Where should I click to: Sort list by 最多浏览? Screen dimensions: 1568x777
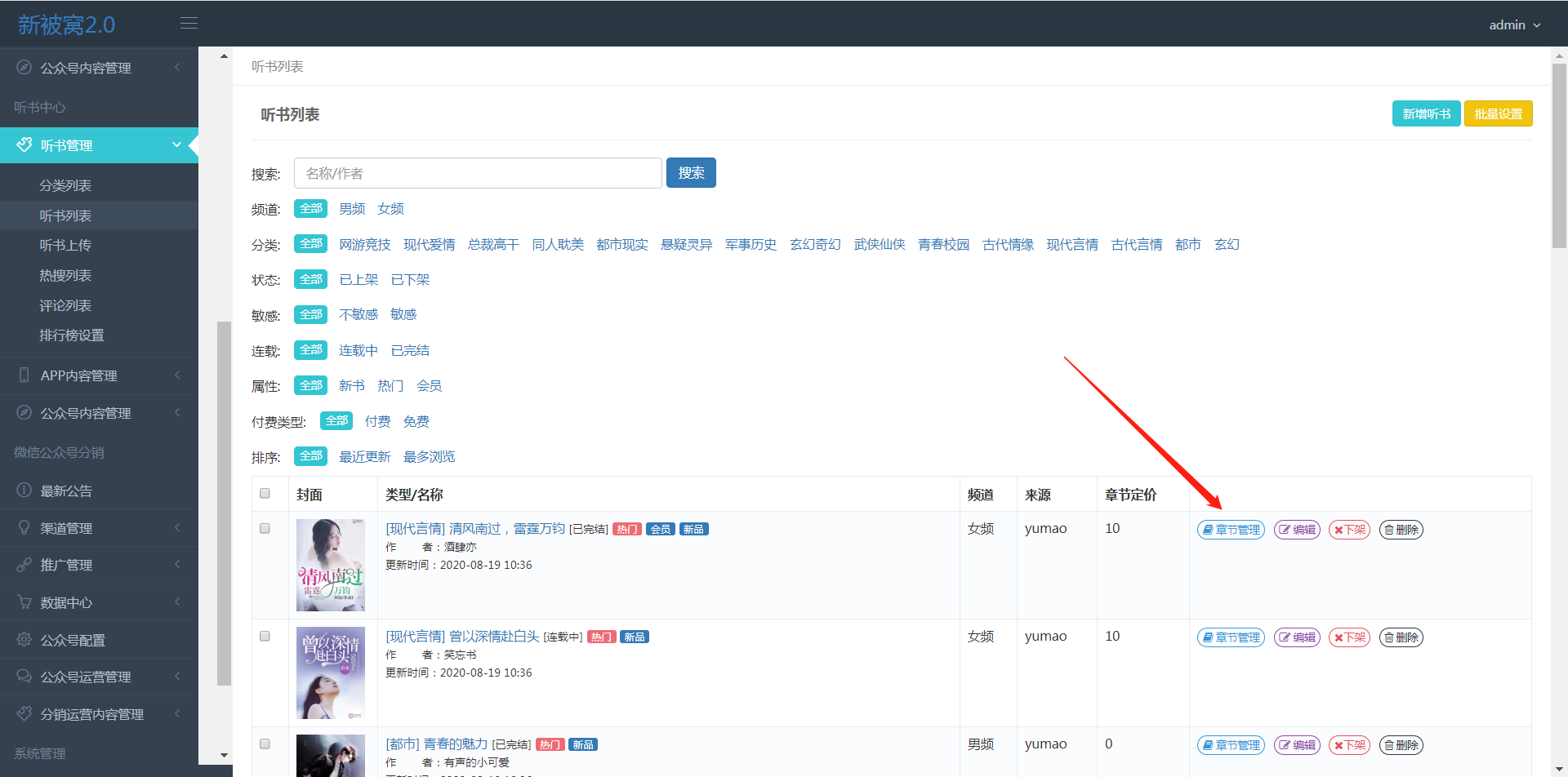point(430,456)
